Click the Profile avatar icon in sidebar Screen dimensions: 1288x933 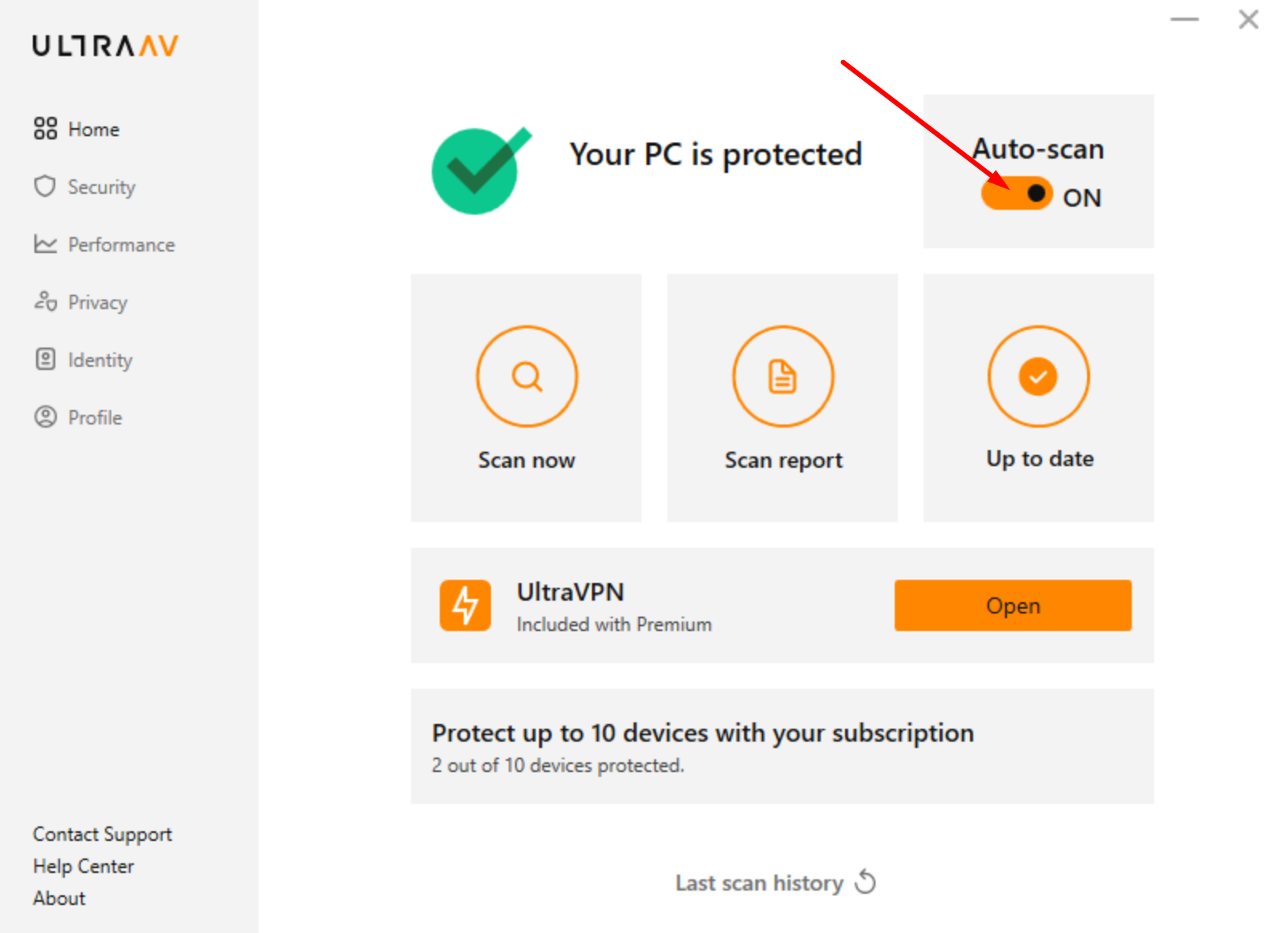point(45,417)
